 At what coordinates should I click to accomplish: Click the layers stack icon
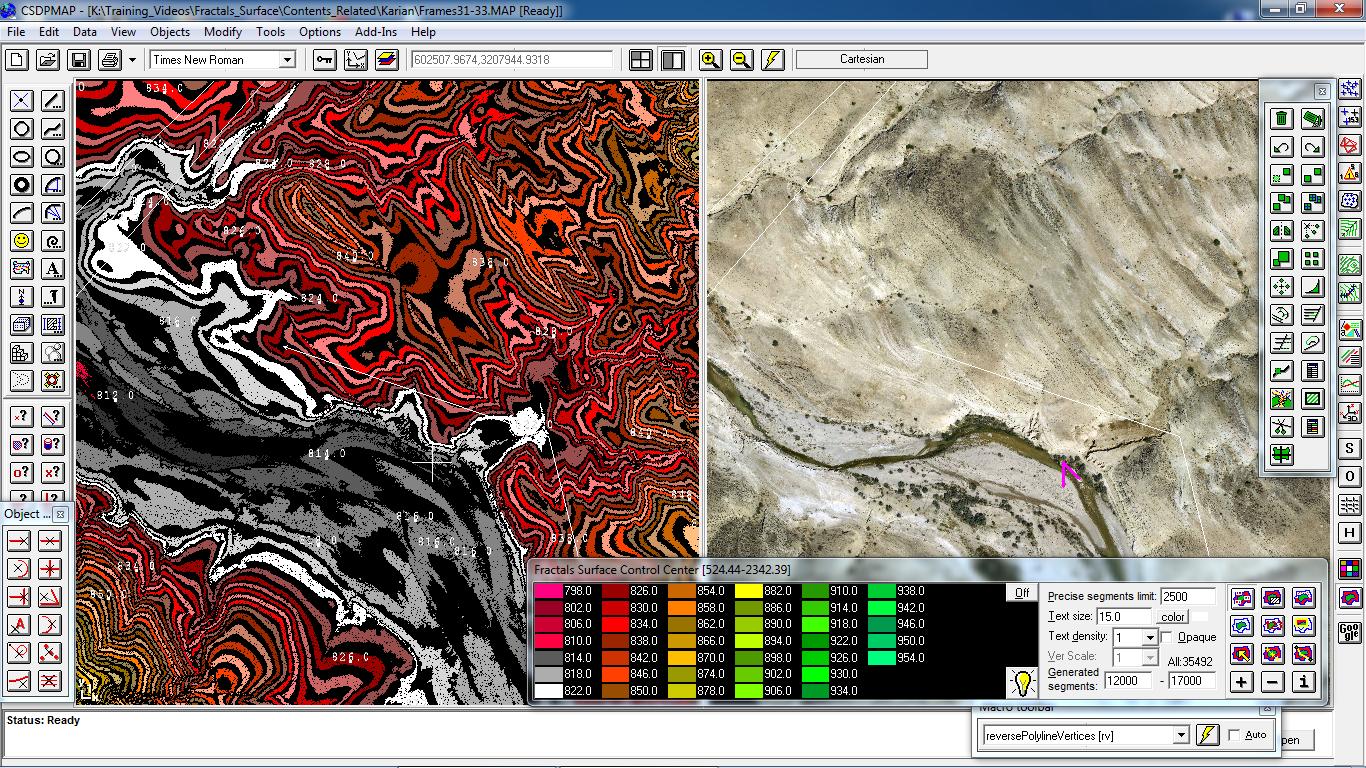pos(387,60)
